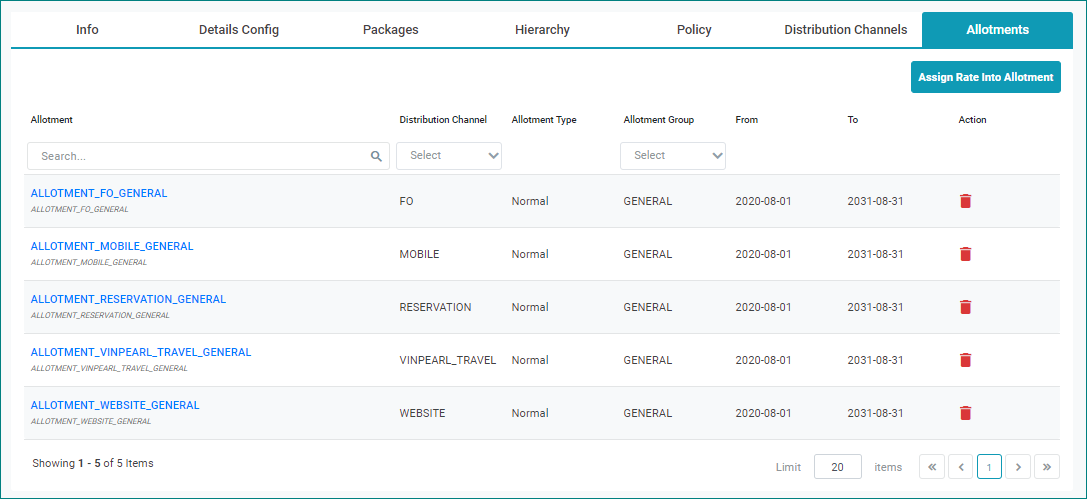
Task: Click the Limit items per page field
Action: pyautogui.click(x=837, y=467)
